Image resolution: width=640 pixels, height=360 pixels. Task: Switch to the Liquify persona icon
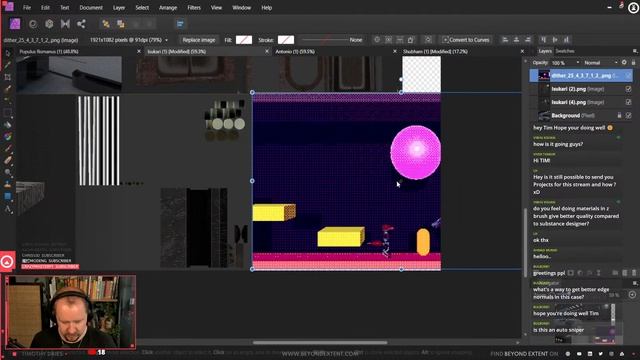[x=33, y=24]
